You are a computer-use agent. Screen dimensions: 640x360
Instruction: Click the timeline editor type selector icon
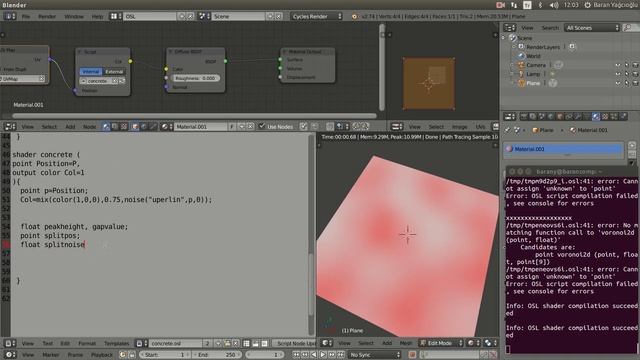coord(10,355)
